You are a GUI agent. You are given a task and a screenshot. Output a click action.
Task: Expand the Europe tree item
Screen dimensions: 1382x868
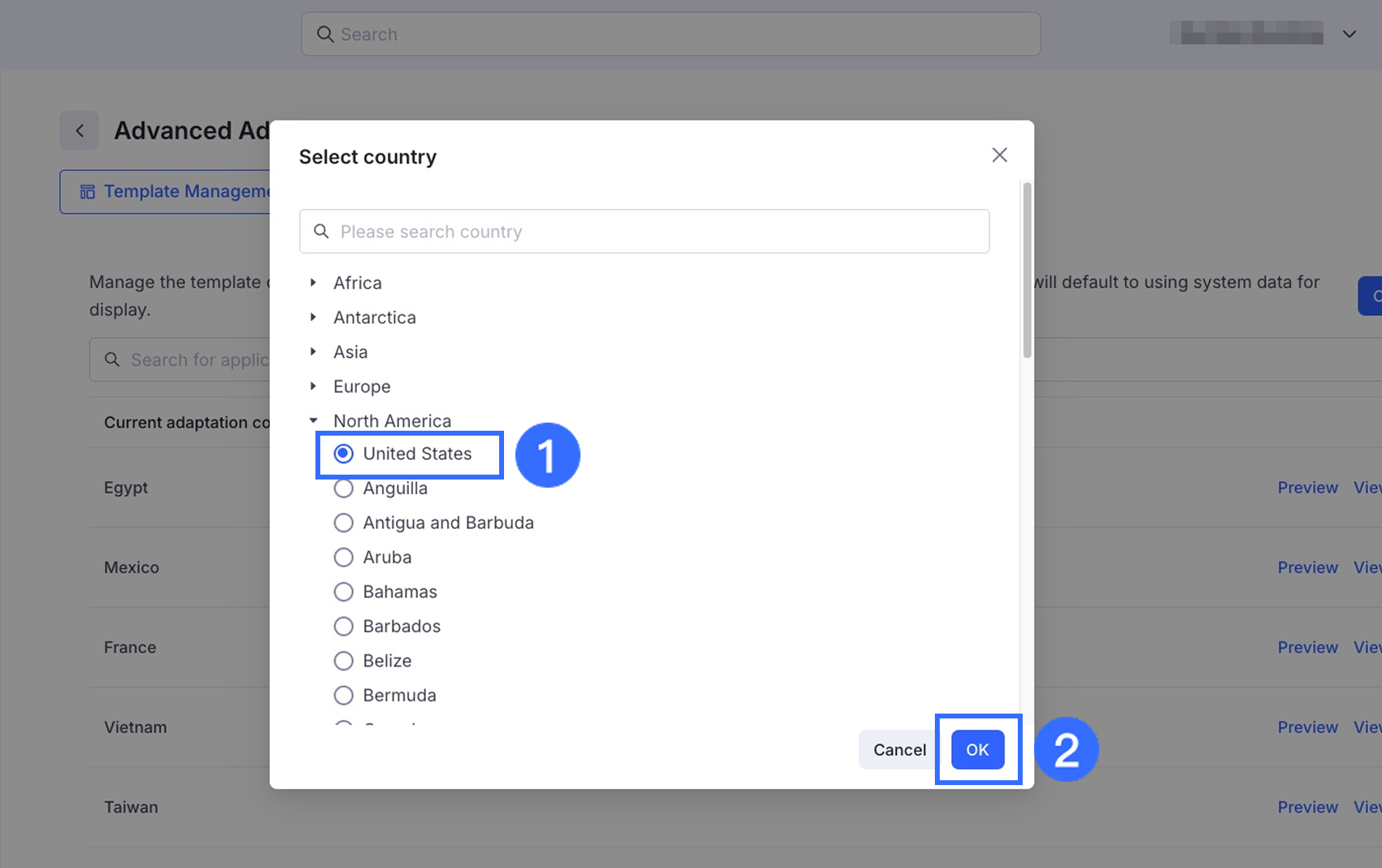pyautogui.click(x=313, y=386)
